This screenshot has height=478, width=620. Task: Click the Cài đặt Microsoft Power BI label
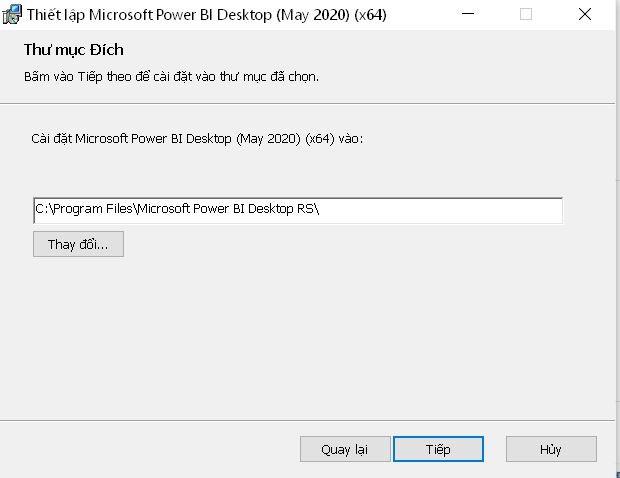pyautogui.click(x=197, y=139)
